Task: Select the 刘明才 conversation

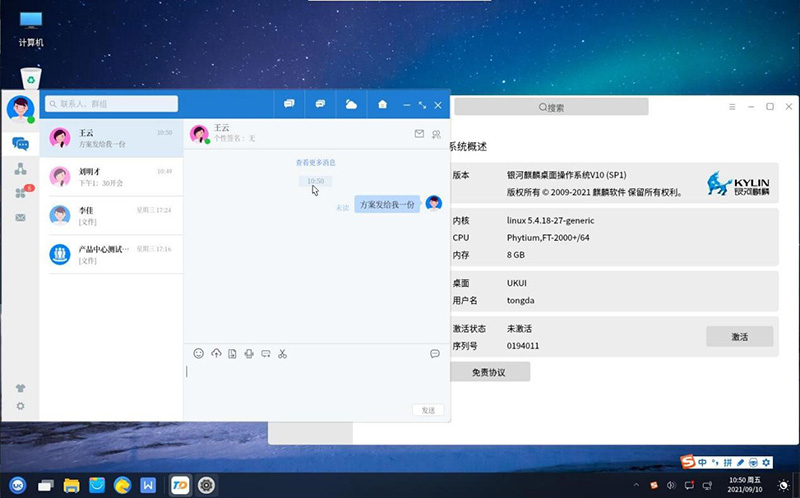Action: click(x=111, y=177)
